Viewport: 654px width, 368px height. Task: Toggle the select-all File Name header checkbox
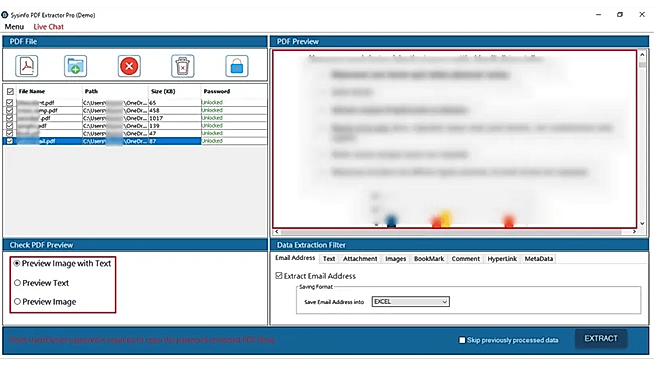pos(10,91)
